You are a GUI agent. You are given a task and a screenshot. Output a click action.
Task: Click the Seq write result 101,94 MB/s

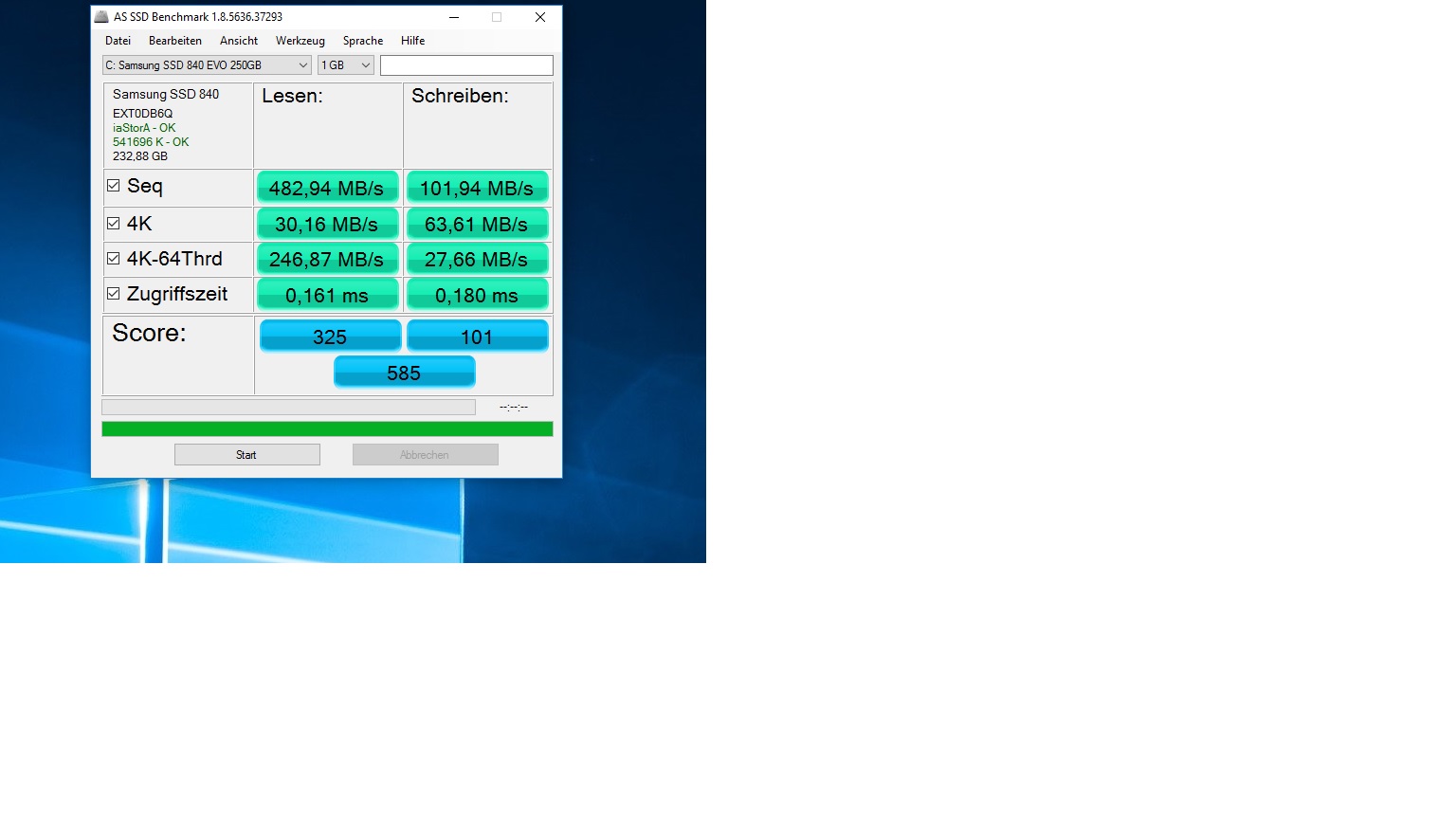tap(477, 188)
